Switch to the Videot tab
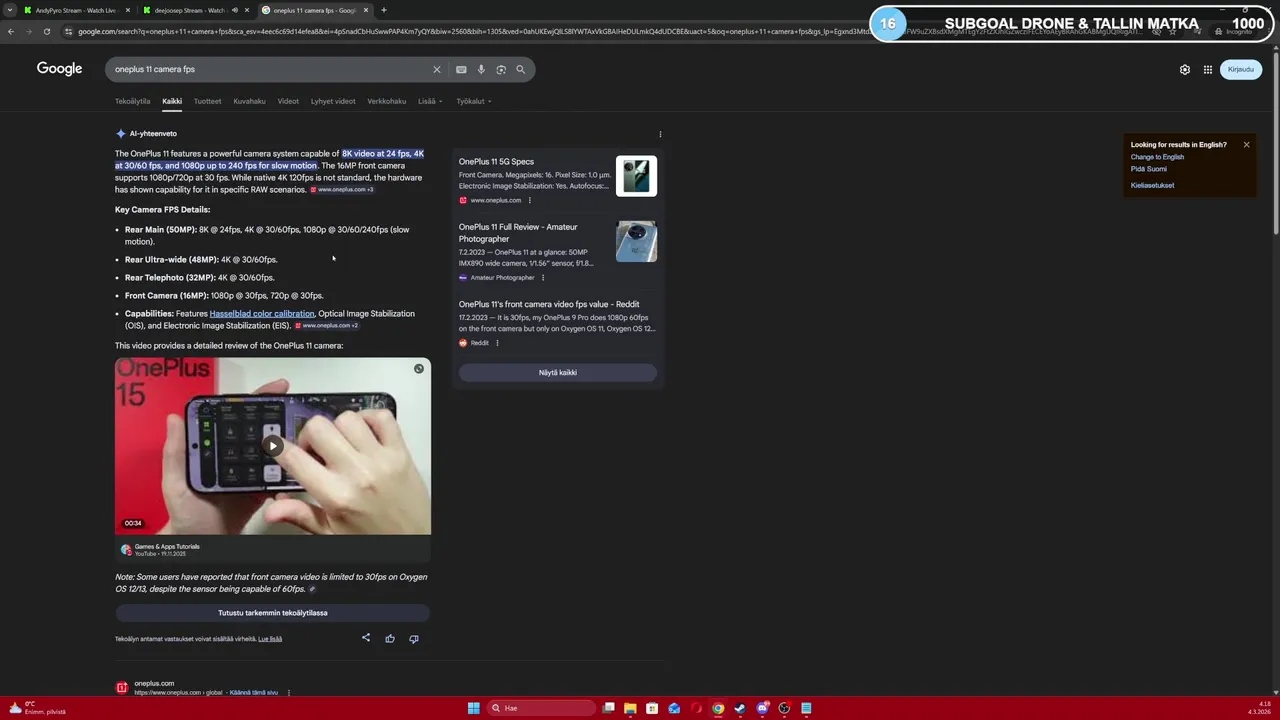The width and height of the screenshot is (1280, 720). (288, 101)
